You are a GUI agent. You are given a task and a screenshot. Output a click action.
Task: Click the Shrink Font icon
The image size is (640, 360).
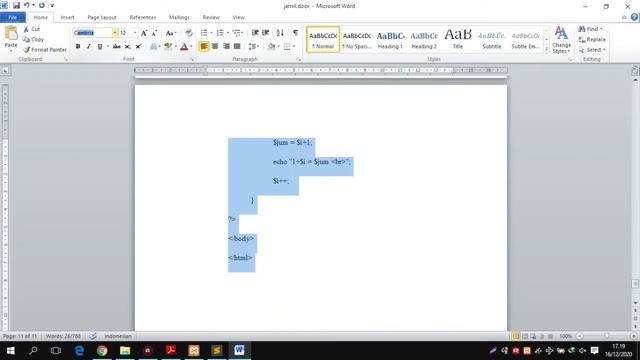154,33
